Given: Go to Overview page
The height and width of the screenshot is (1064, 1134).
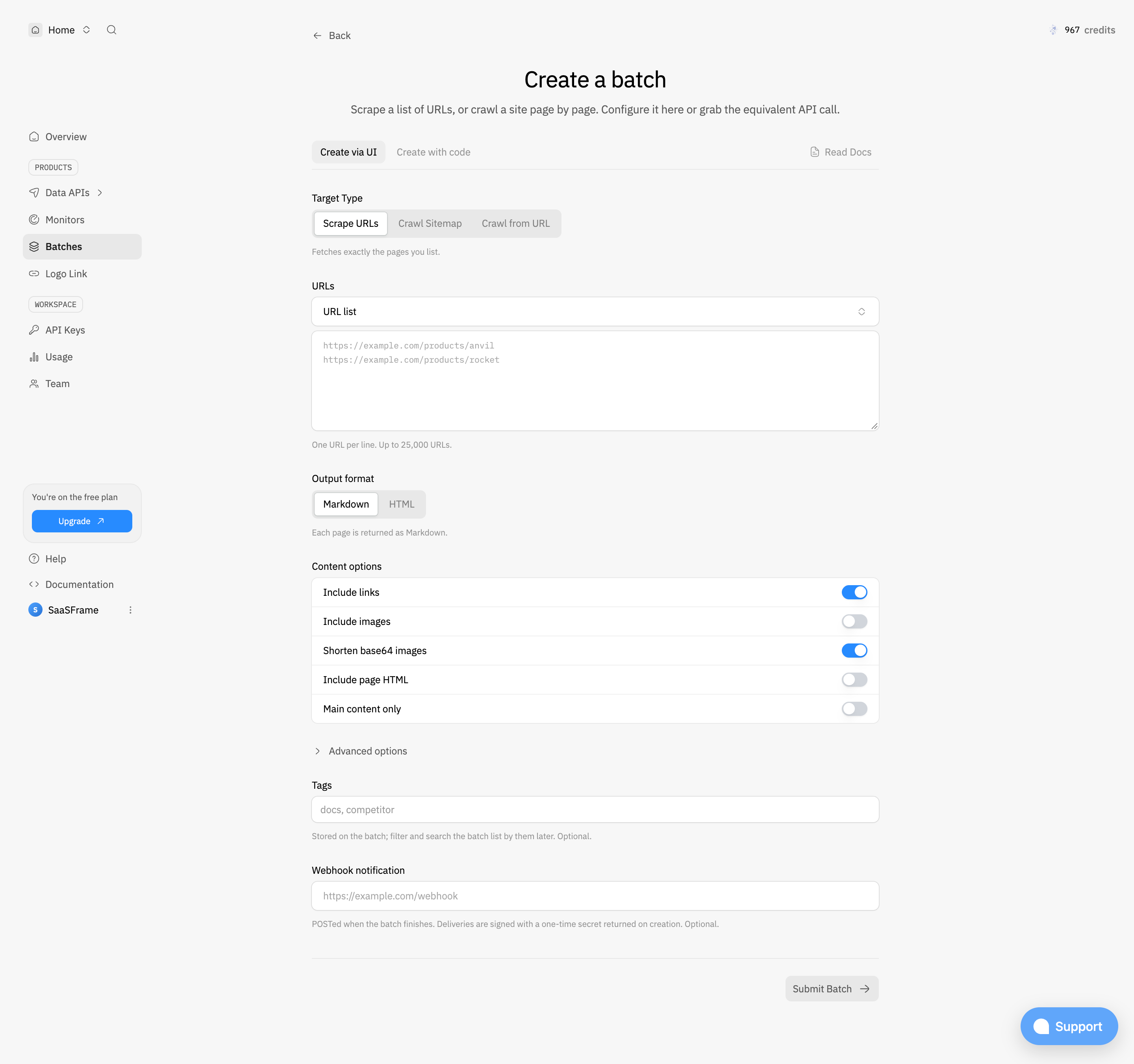Looking at the screenshot, I should 82,137.
